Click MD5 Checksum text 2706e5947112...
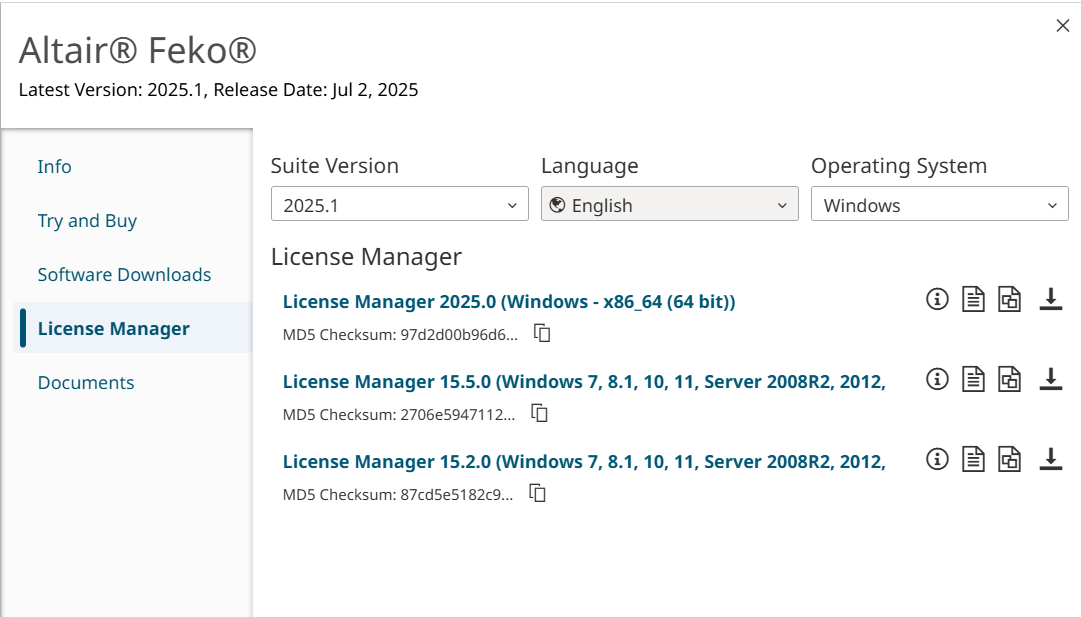The image size is (1081, 617). coord(398,415)
